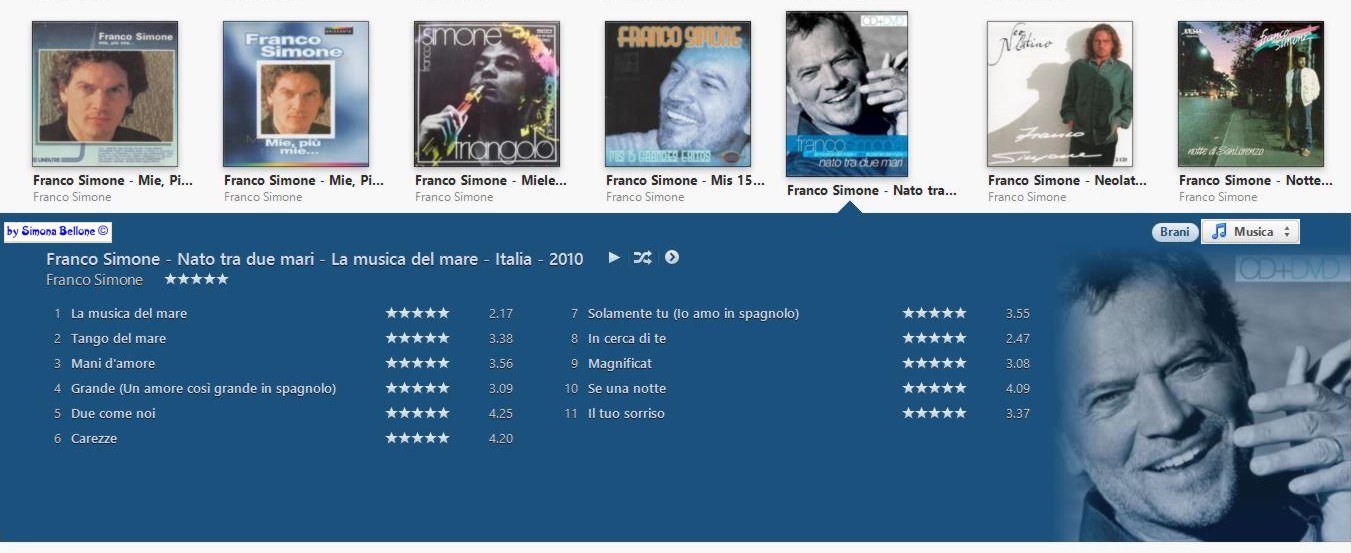Select the Franco Simone Triangolo album artwork
Viewport: 1352px width, 553px height.
pos(487,94)
